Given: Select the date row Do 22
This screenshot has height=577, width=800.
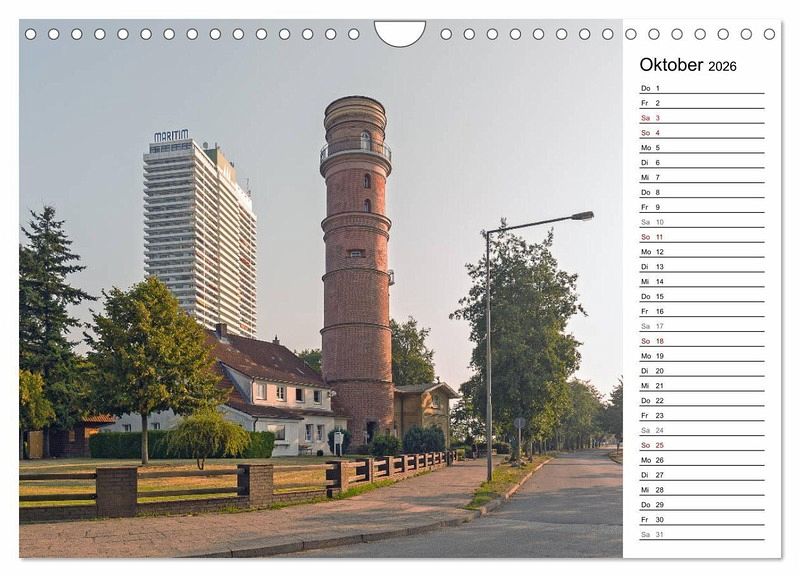Looking at the screenshot, I should [x=702, y=400].
